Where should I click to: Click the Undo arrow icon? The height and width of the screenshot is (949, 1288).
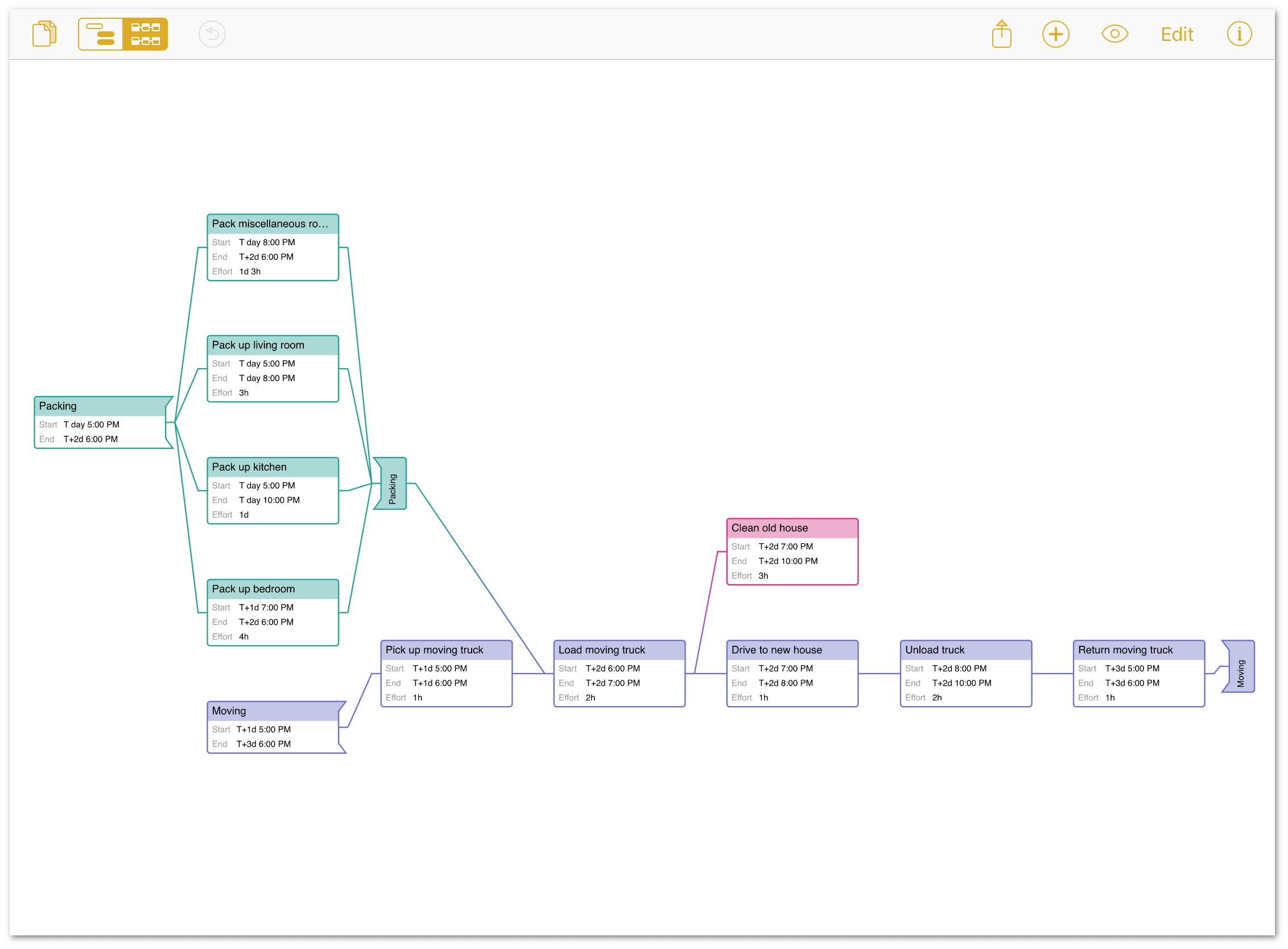point(212,34)
